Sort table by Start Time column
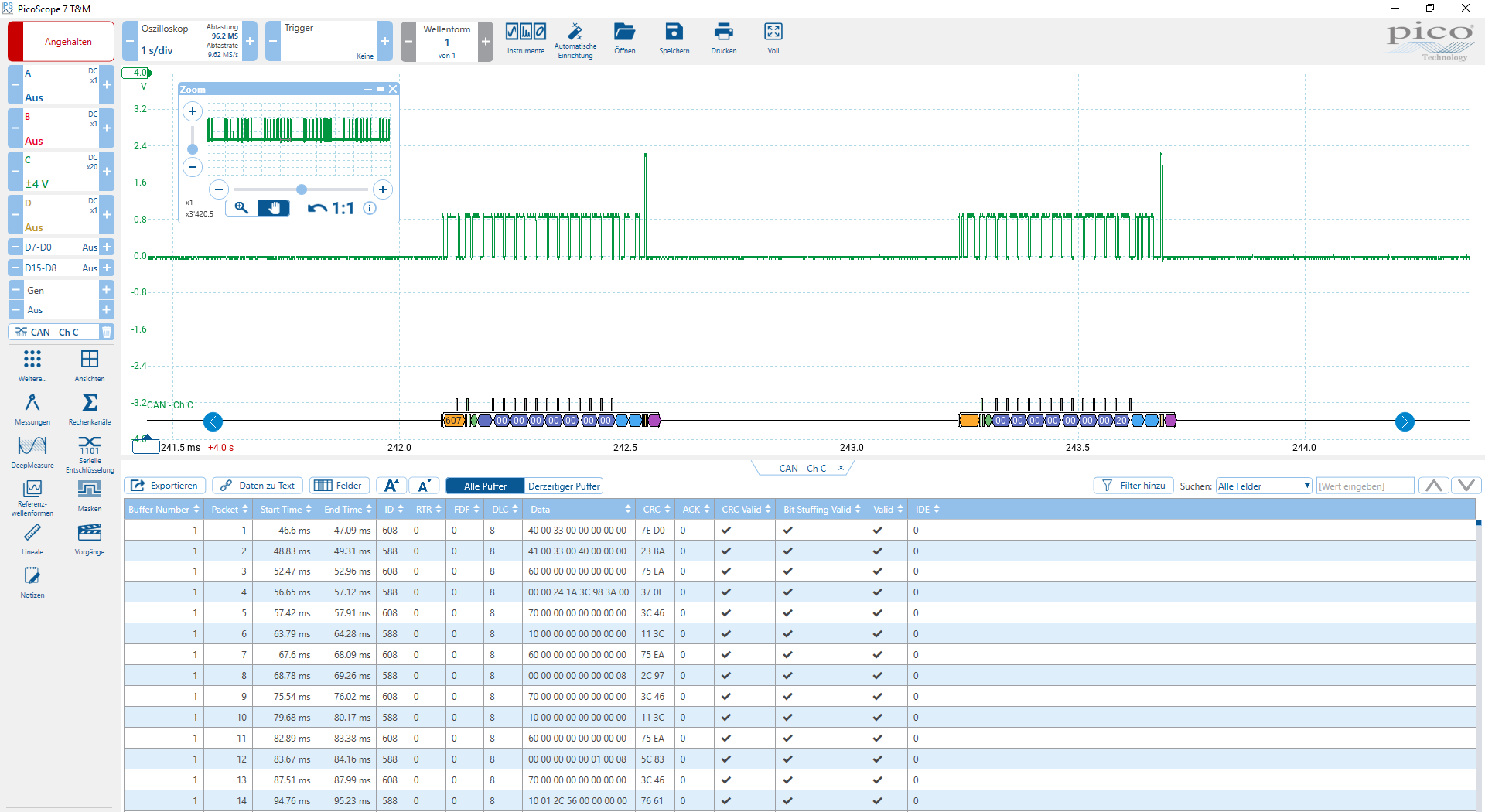The width and height of the screenshot is (1485, 812). (x=285, y=509)
